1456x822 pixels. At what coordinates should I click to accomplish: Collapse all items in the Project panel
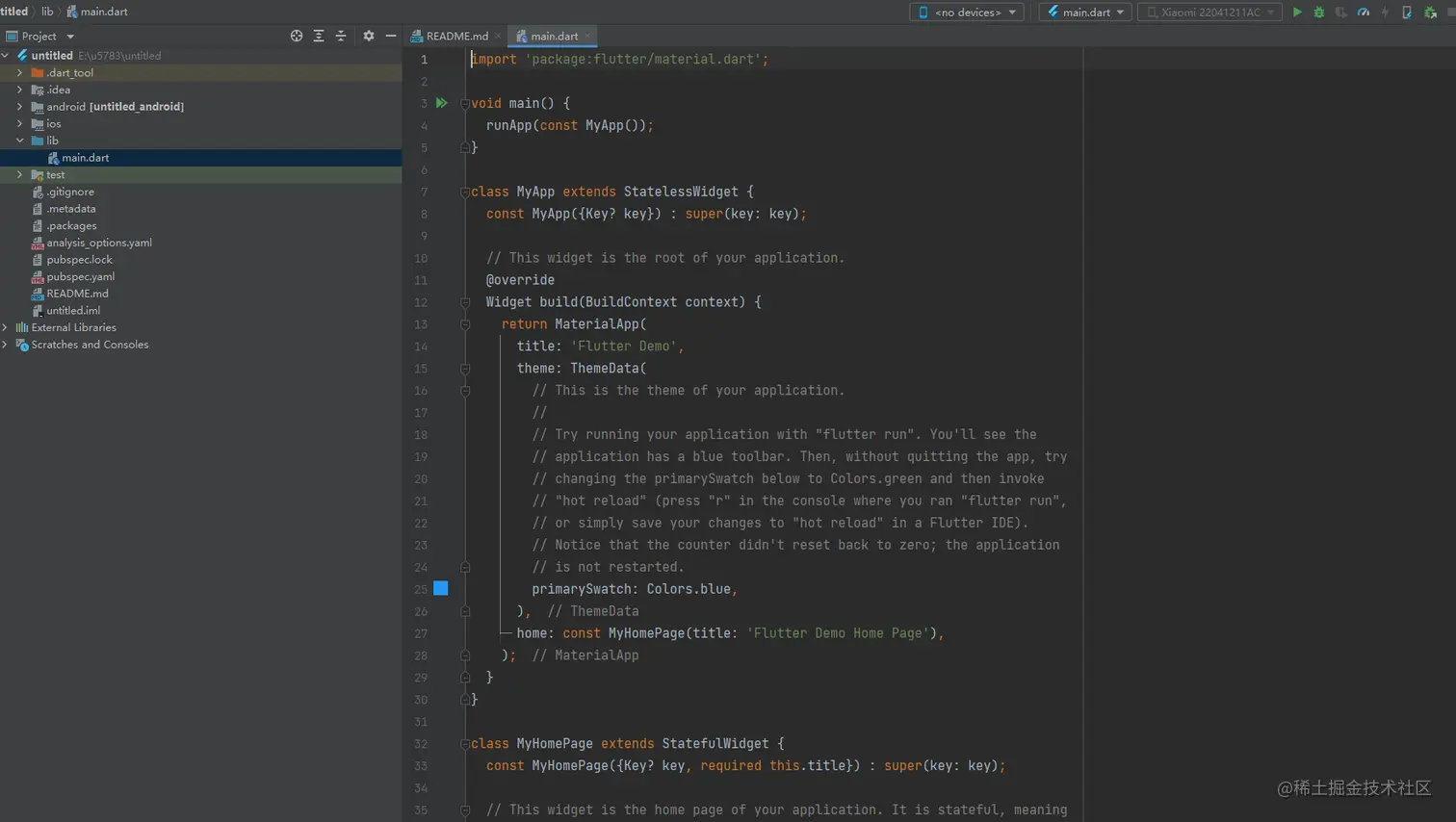click(341, 36)
